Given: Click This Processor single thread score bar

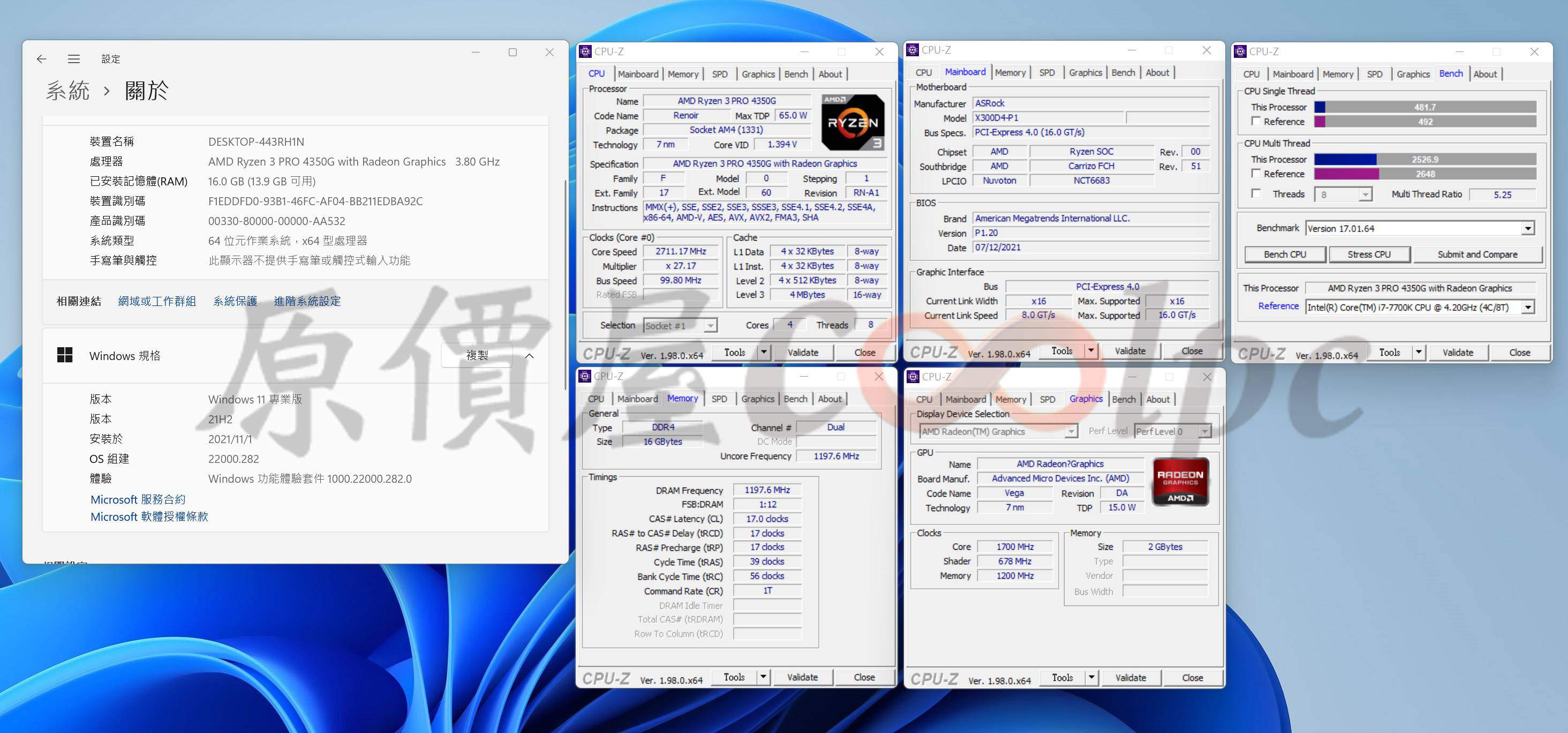Looking at the screenshot, I should (1425, 107).
